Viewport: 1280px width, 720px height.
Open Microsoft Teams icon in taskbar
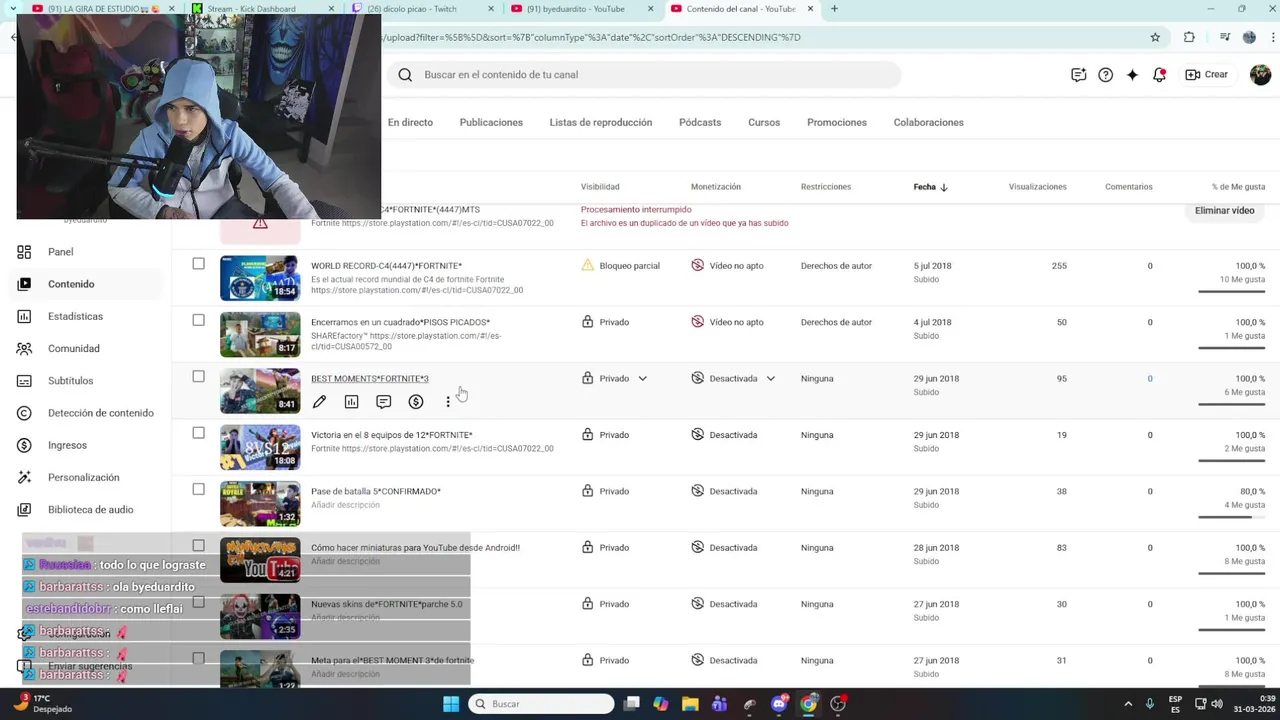click(x=719, y=704)
